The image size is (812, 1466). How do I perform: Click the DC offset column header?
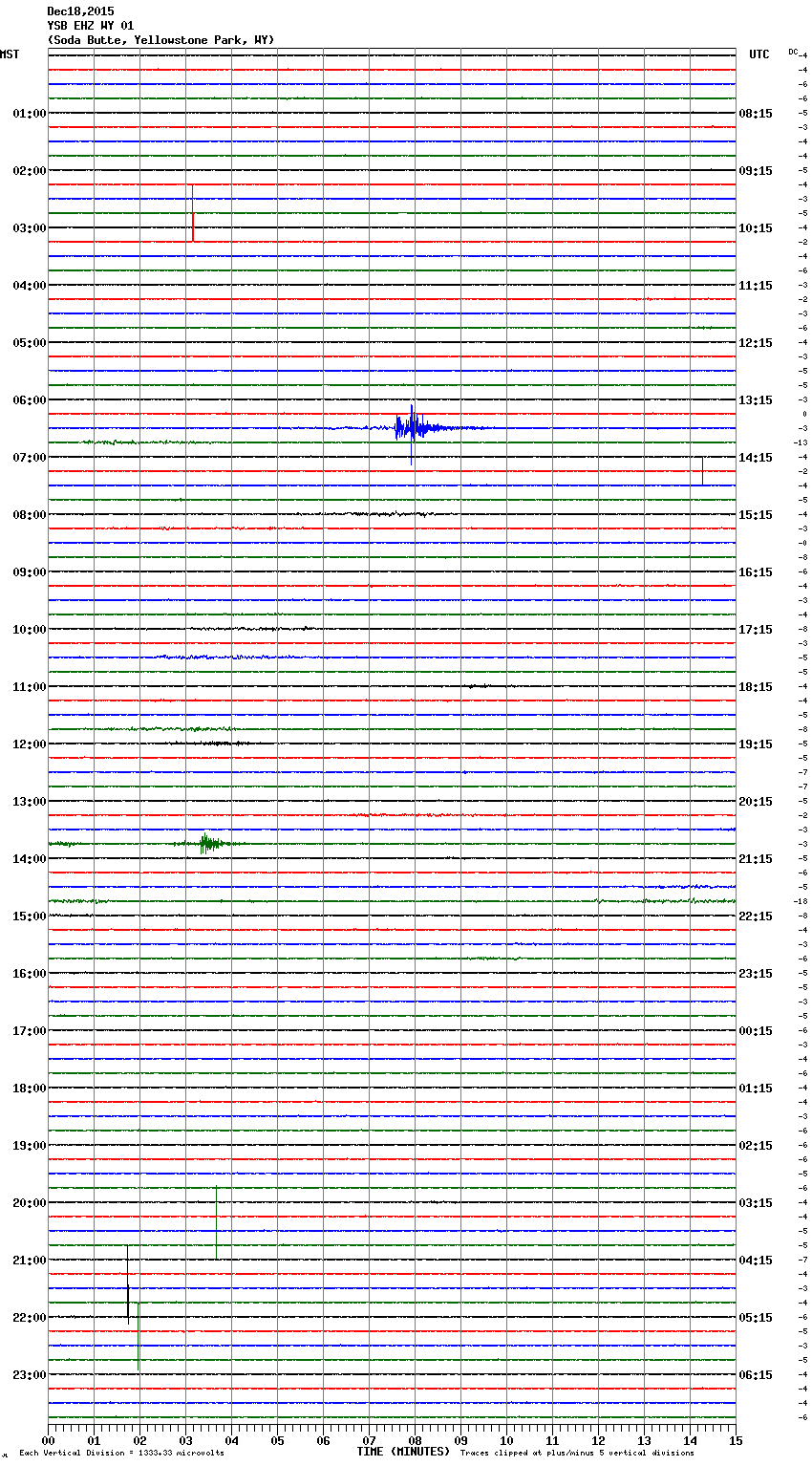pos(794,52)
